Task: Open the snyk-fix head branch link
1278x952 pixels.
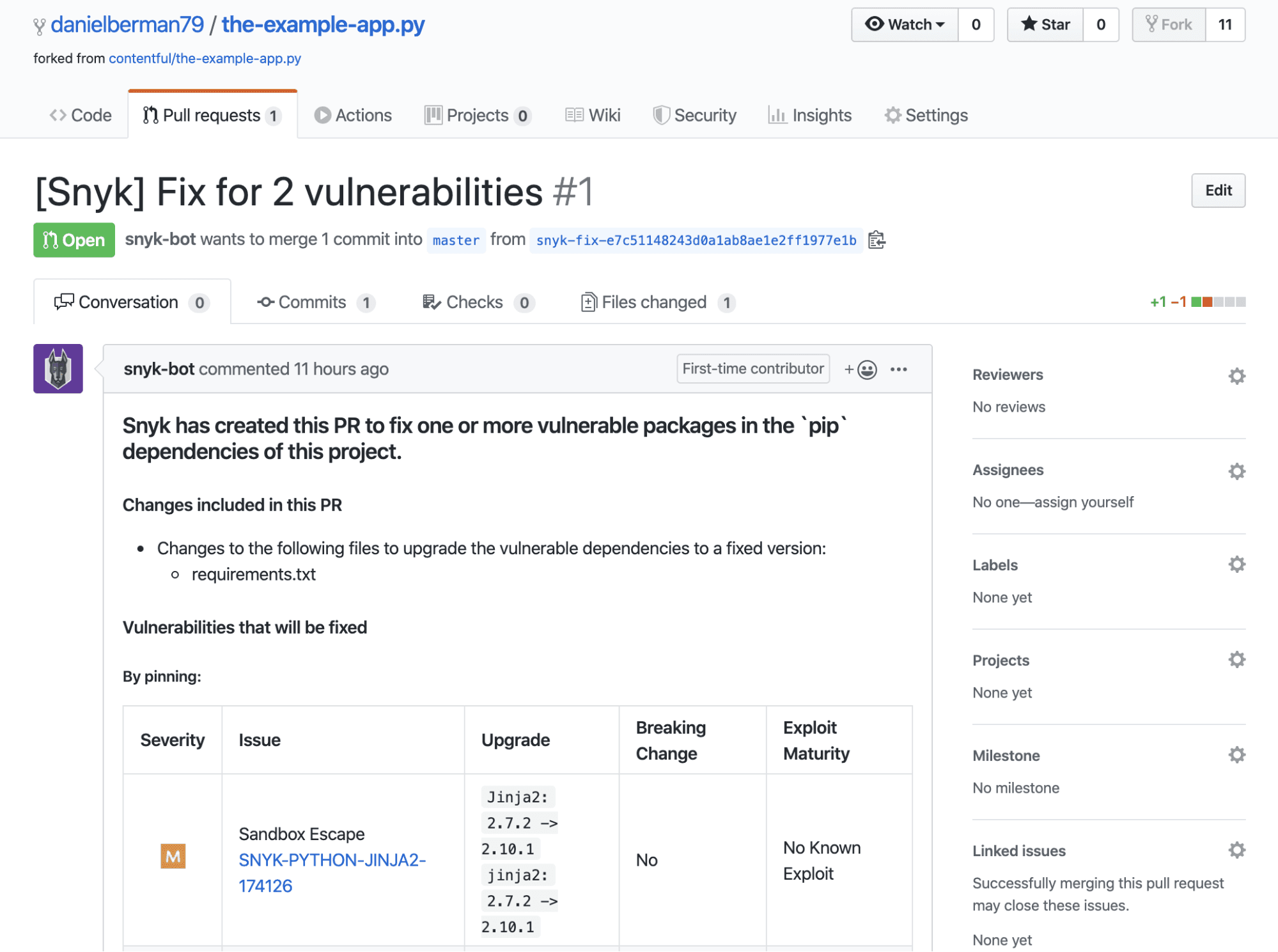Action: 696,240
